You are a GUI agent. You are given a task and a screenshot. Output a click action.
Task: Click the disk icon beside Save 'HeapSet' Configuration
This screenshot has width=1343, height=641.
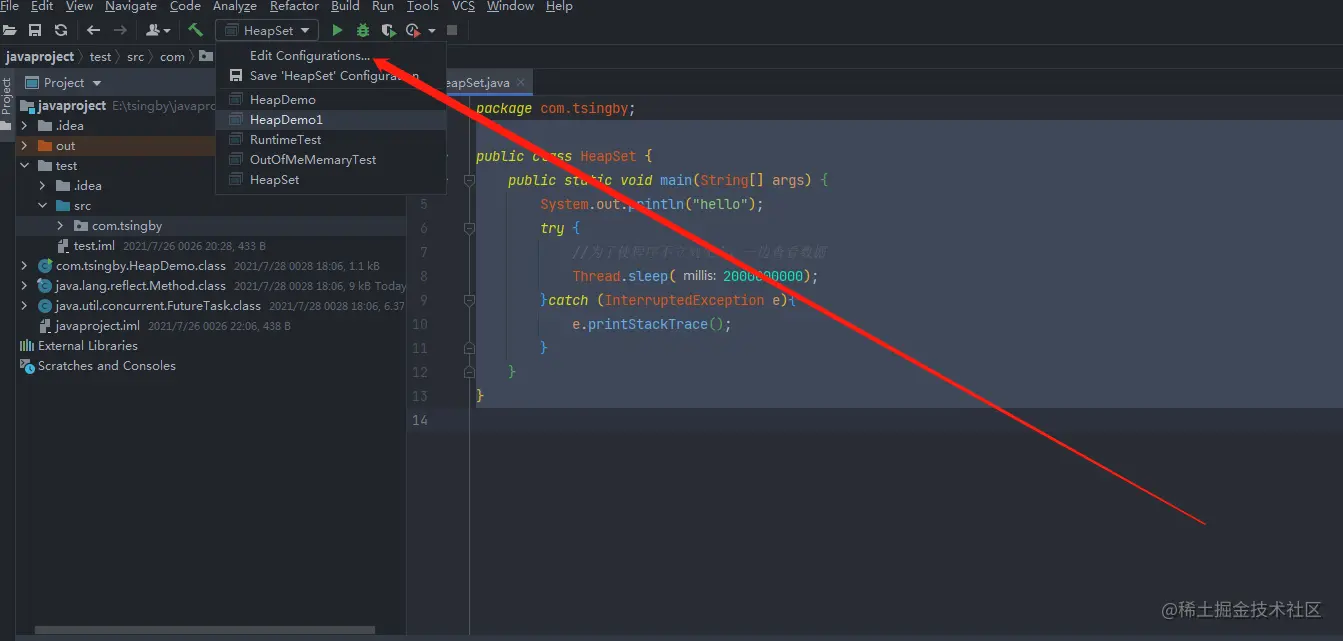(236, 76)
